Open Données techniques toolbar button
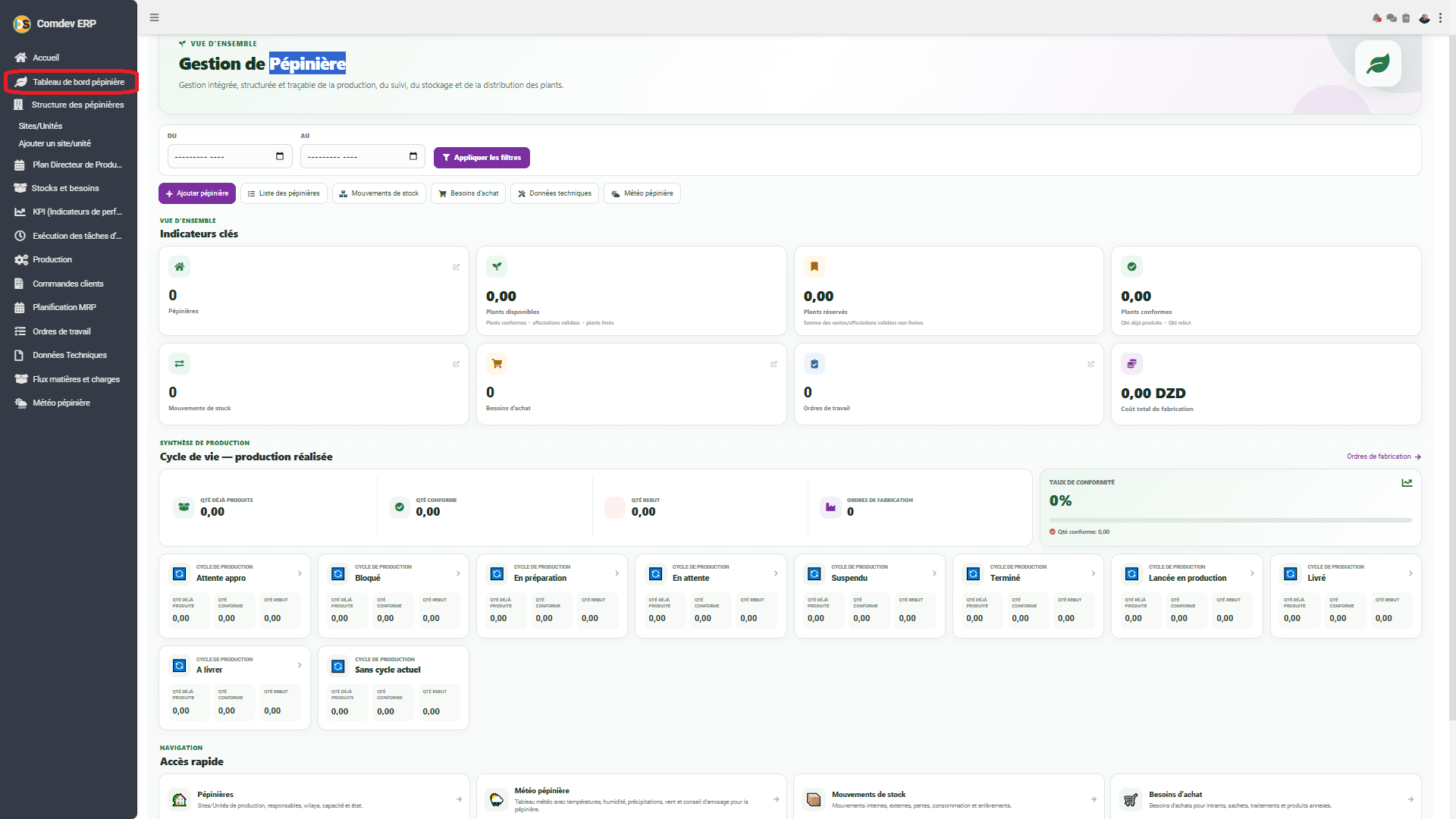Image resolution: width=1456 pixels, height=819 pixels. (x=554, y=193)
